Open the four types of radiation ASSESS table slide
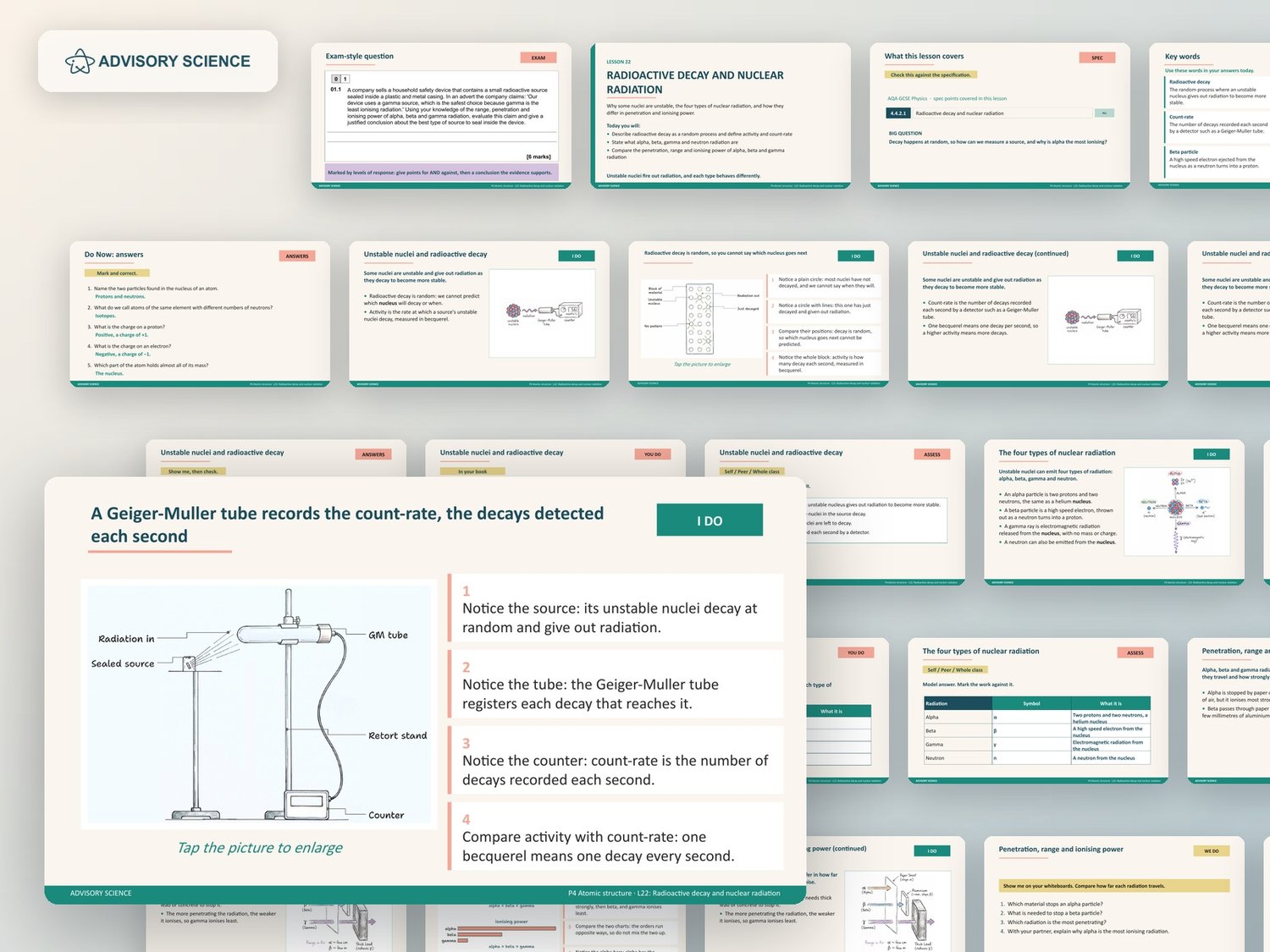The height and width of the screenshot is (952, 1270). coord(1038,711)
